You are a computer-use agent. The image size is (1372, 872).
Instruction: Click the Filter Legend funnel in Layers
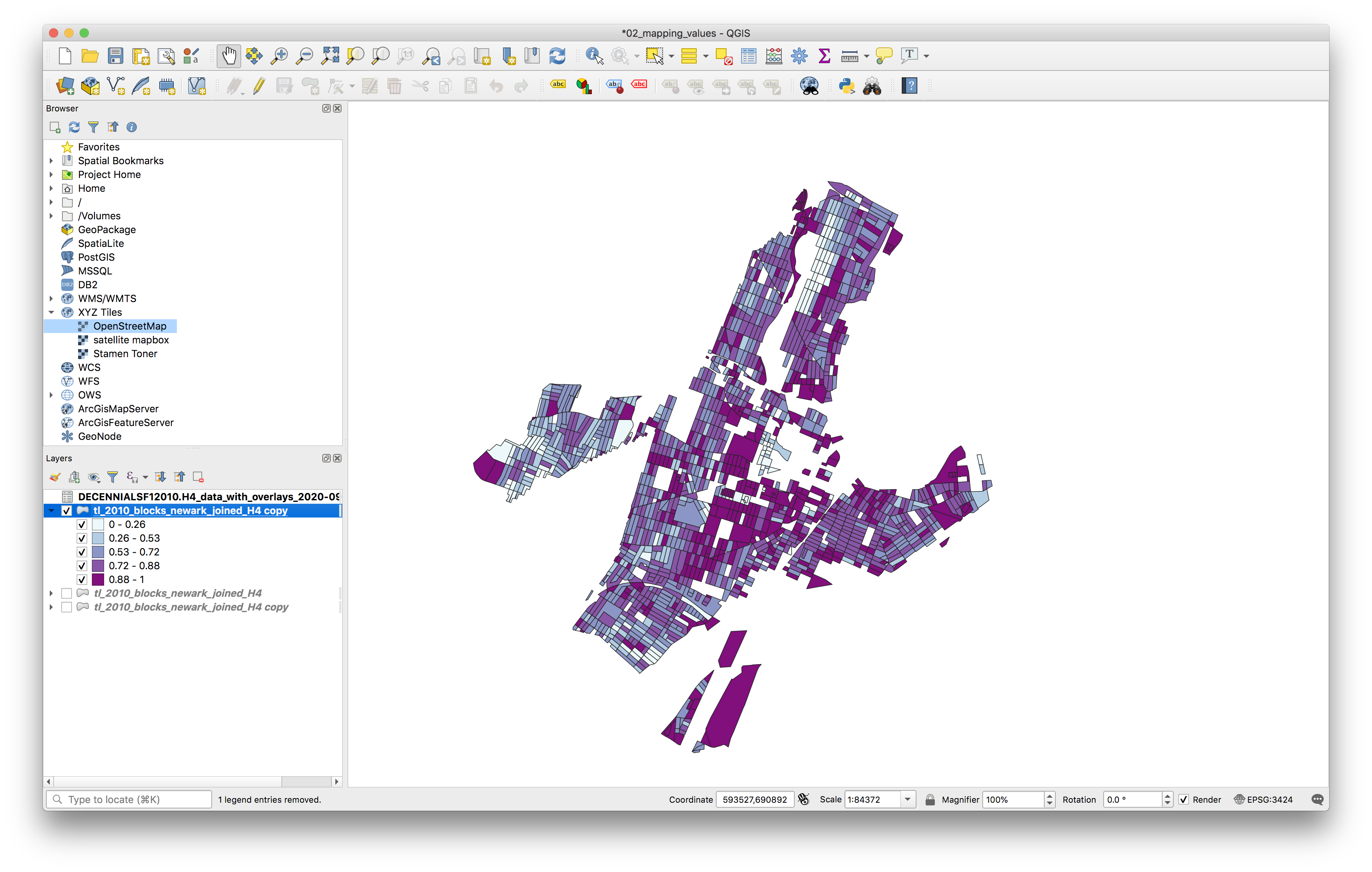click(113, 477)
